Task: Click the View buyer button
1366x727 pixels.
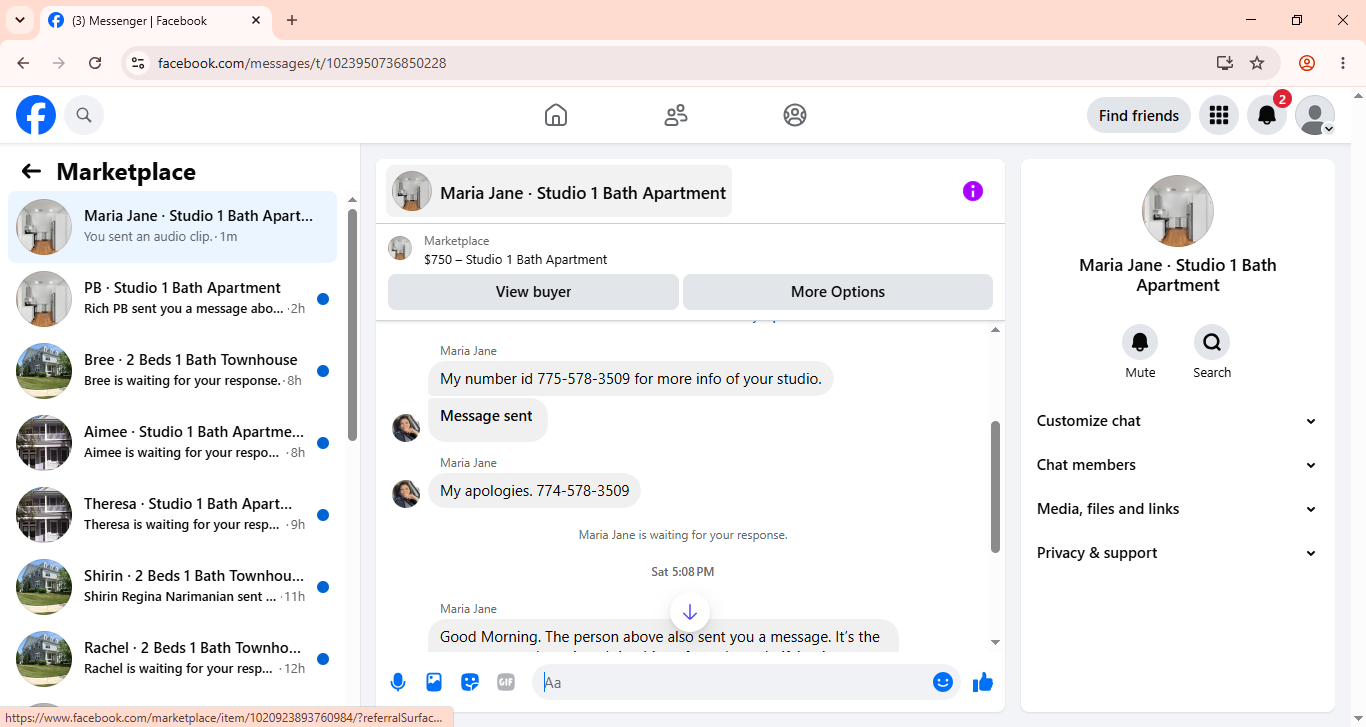Action: click(534, 292)
